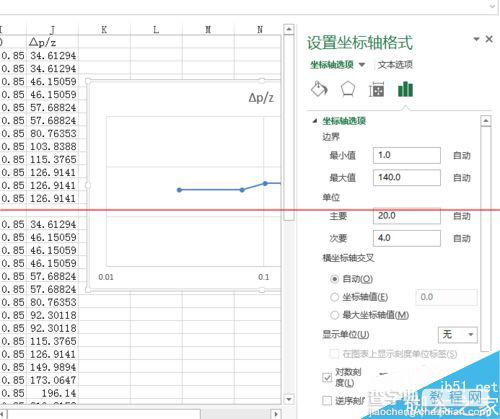Select the Axis Options bar chart icon
This screenshot has height=419, width=500.
(405, 89)
